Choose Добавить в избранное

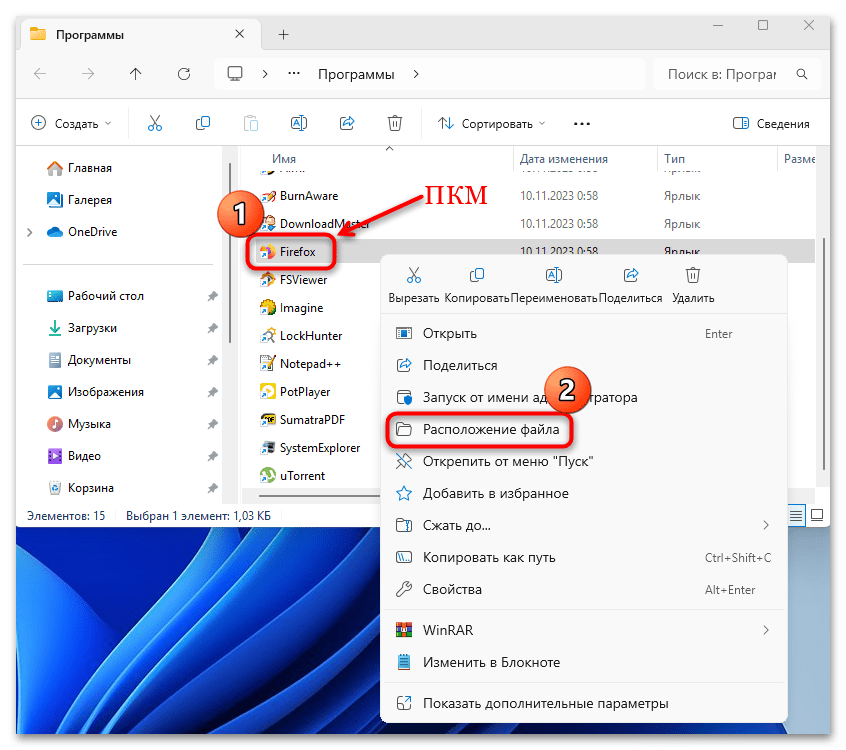click(583, 493)
